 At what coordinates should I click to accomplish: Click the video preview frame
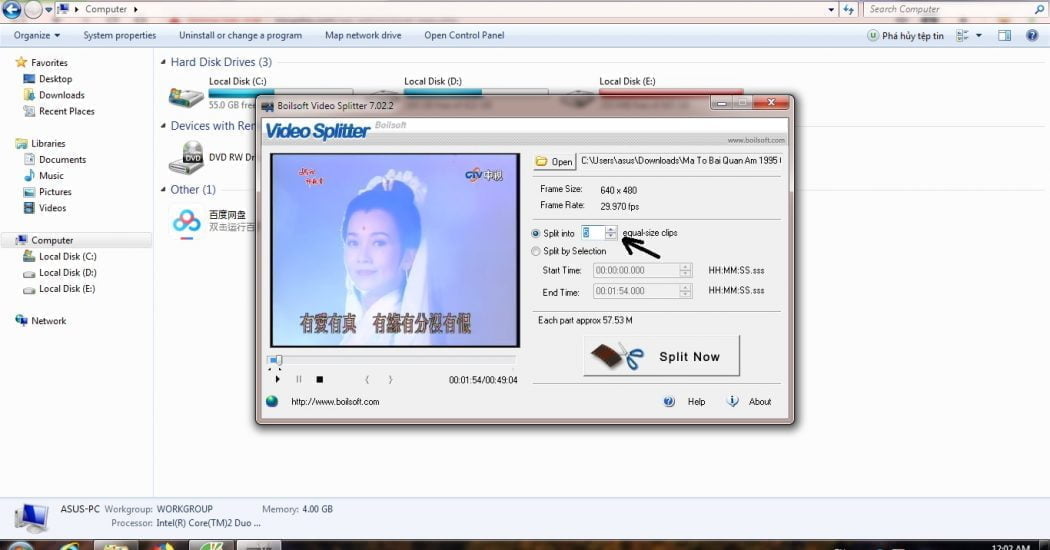(395, 250)
